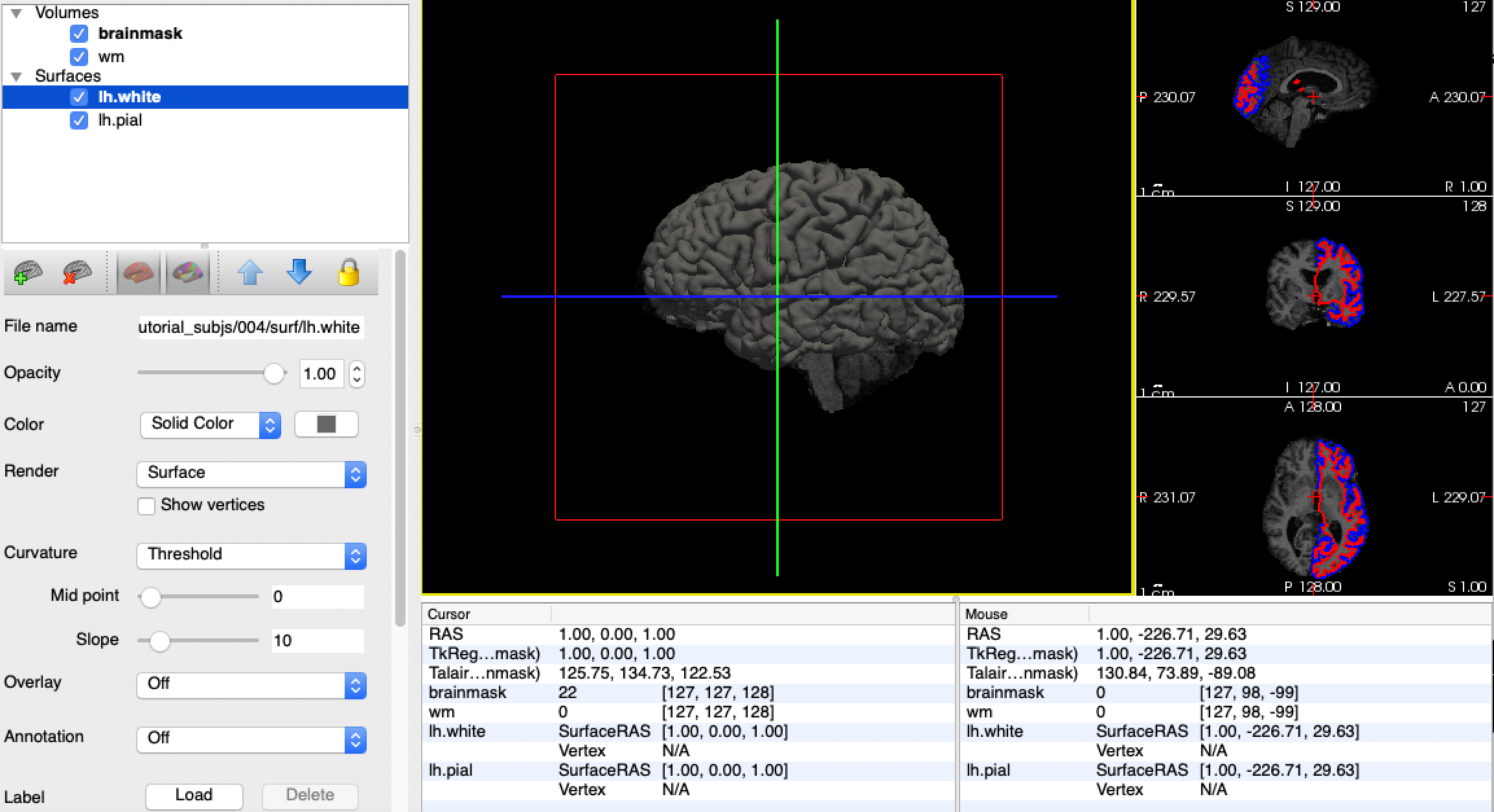Select the lh.pial surface item

(x=120, y=120)
